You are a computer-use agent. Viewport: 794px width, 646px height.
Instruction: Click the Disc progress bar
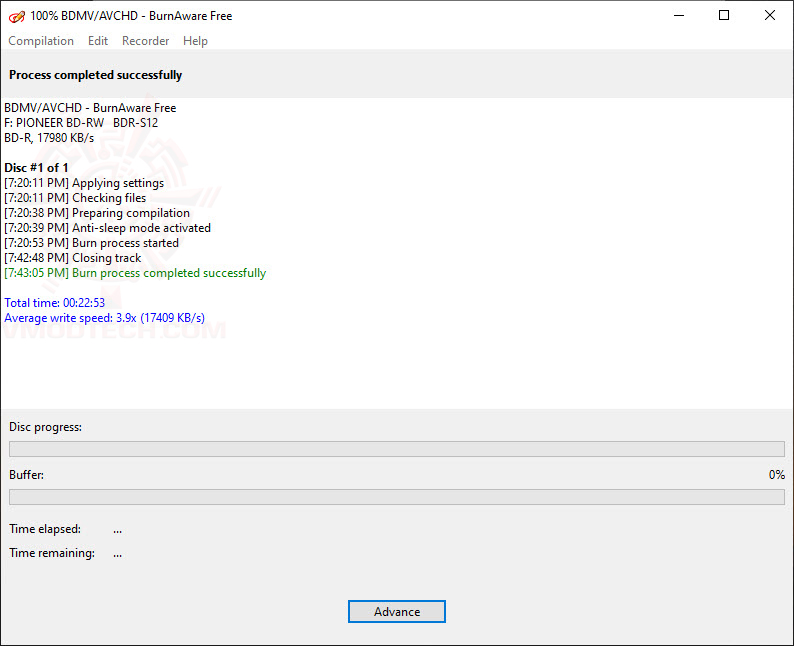(397, 449)
